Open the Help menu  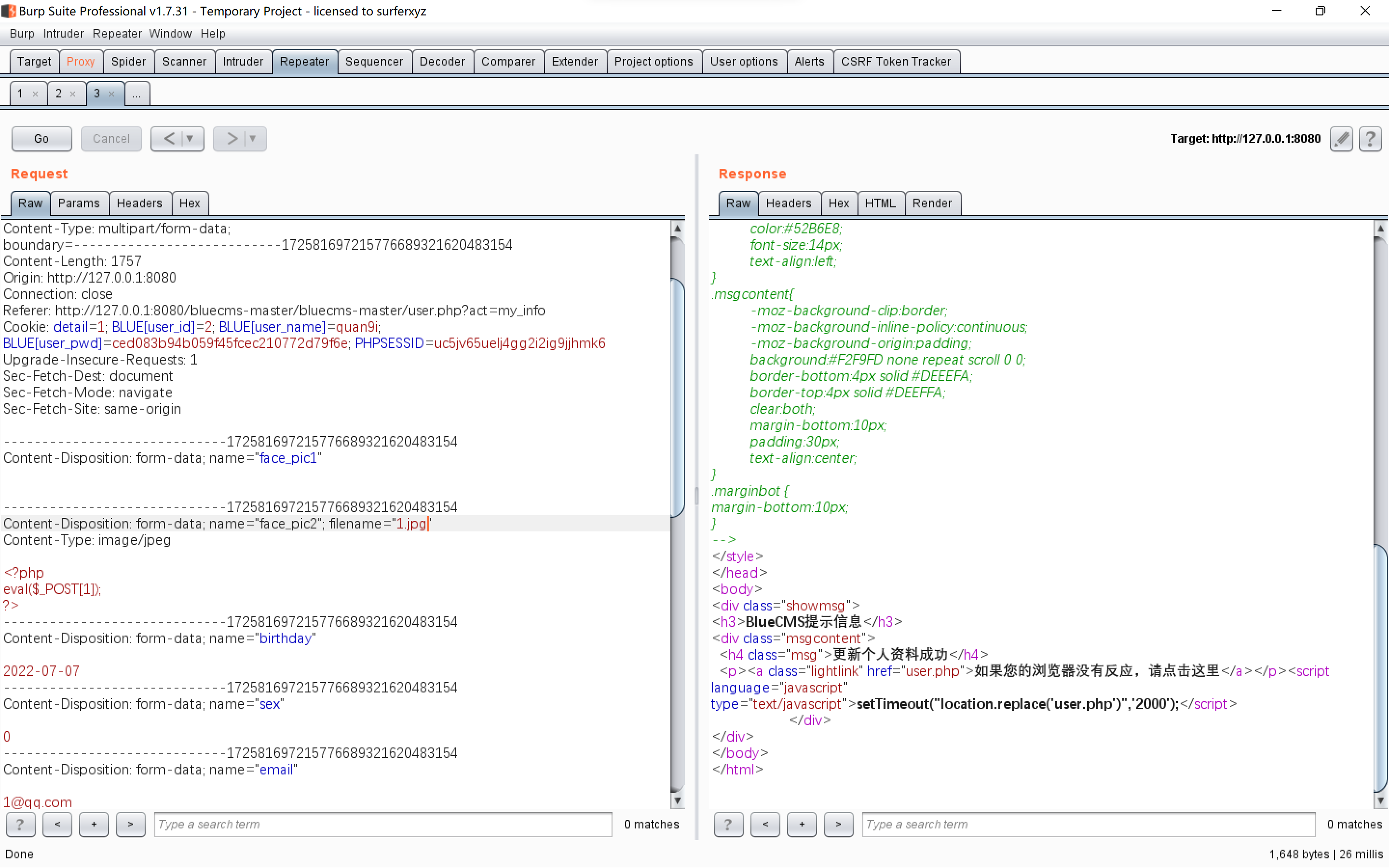point(213,33)
